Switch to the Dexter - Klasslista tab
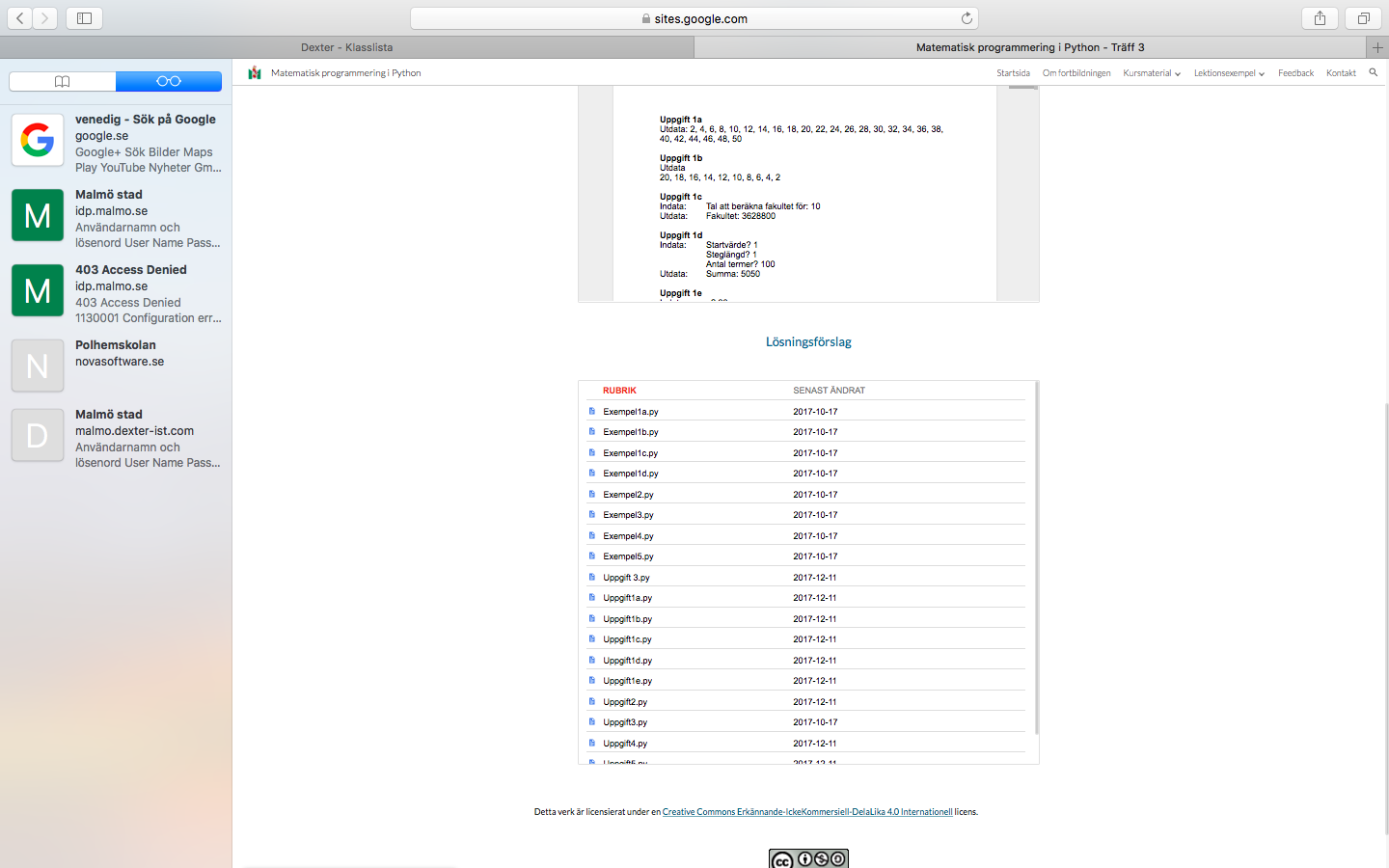This screenshot has width=1389, height=868. click(346, 47)
